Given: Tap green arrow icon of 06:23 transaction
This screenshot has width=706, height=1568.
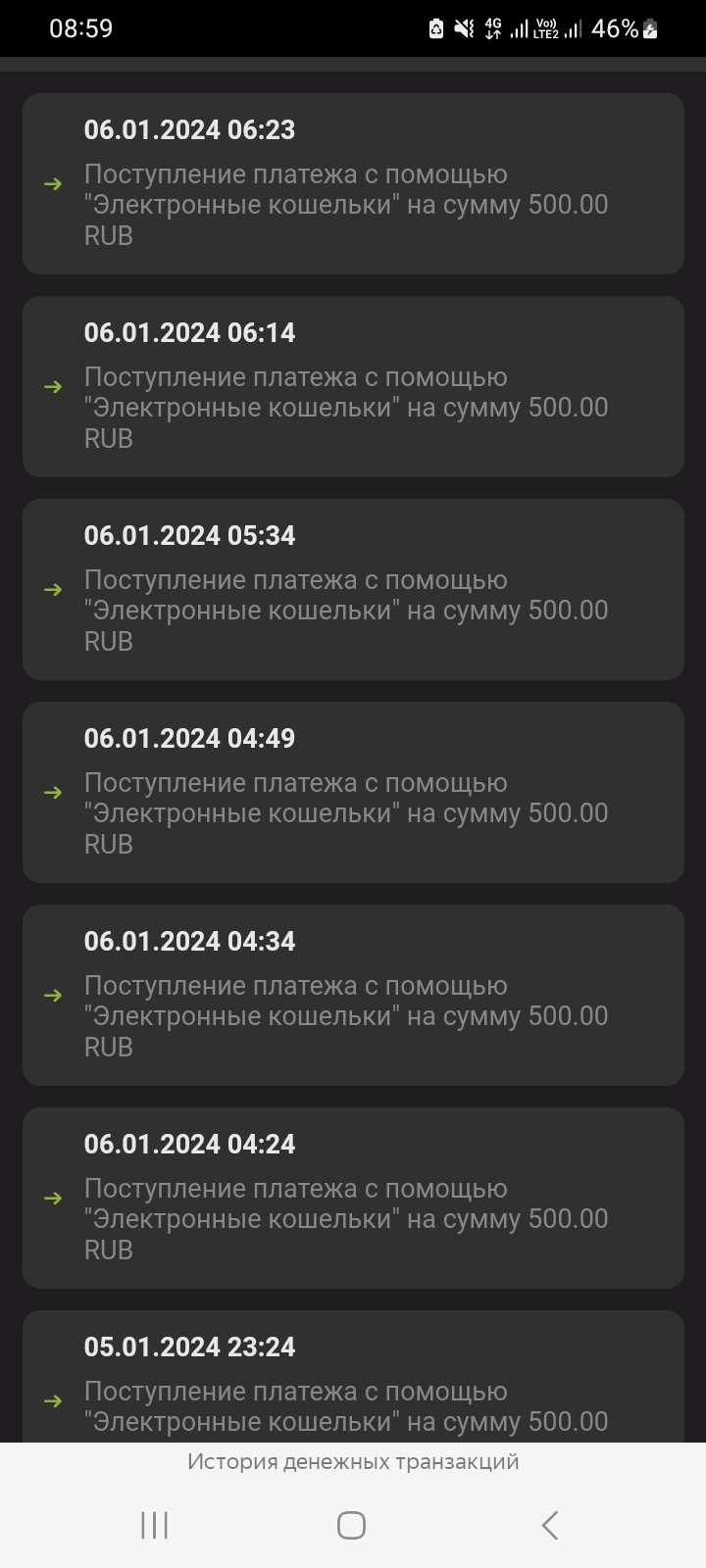Looking at the screenshot, I should (x=53, y=184).
